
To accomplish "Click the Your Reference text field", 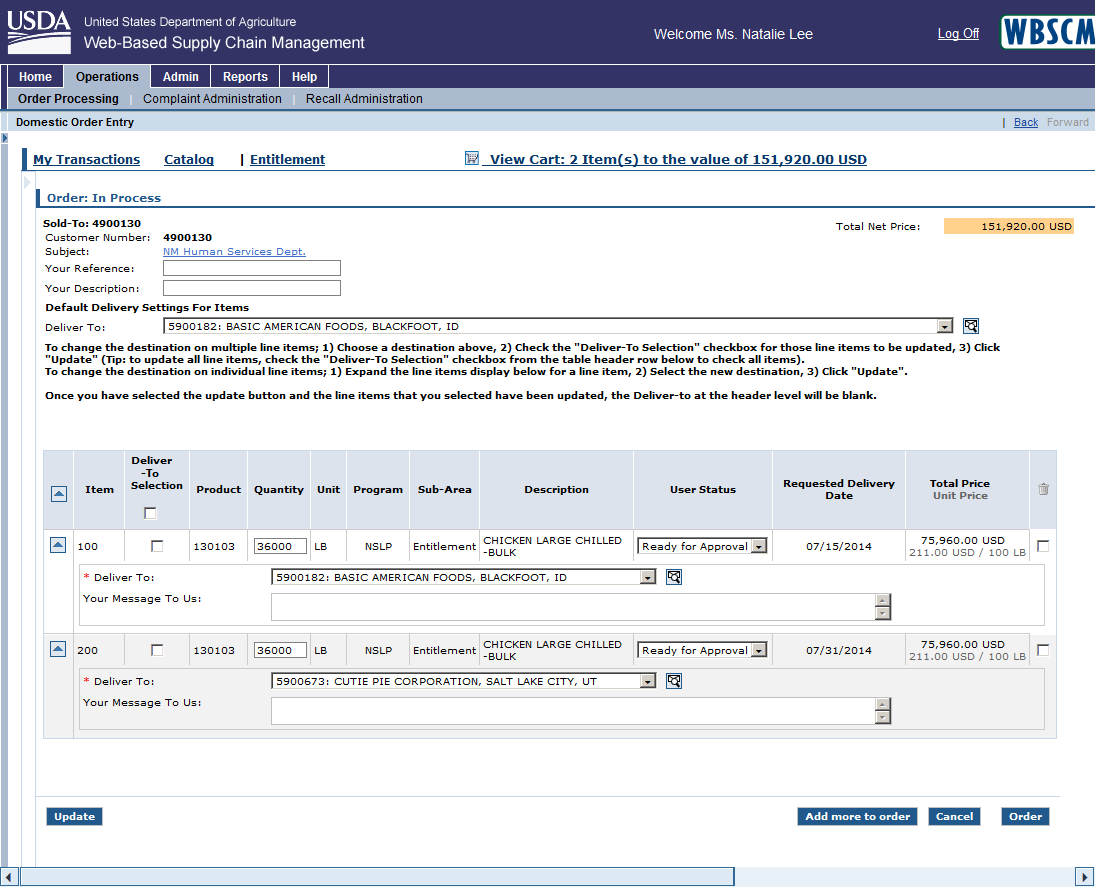I will (x=252, y=268).
